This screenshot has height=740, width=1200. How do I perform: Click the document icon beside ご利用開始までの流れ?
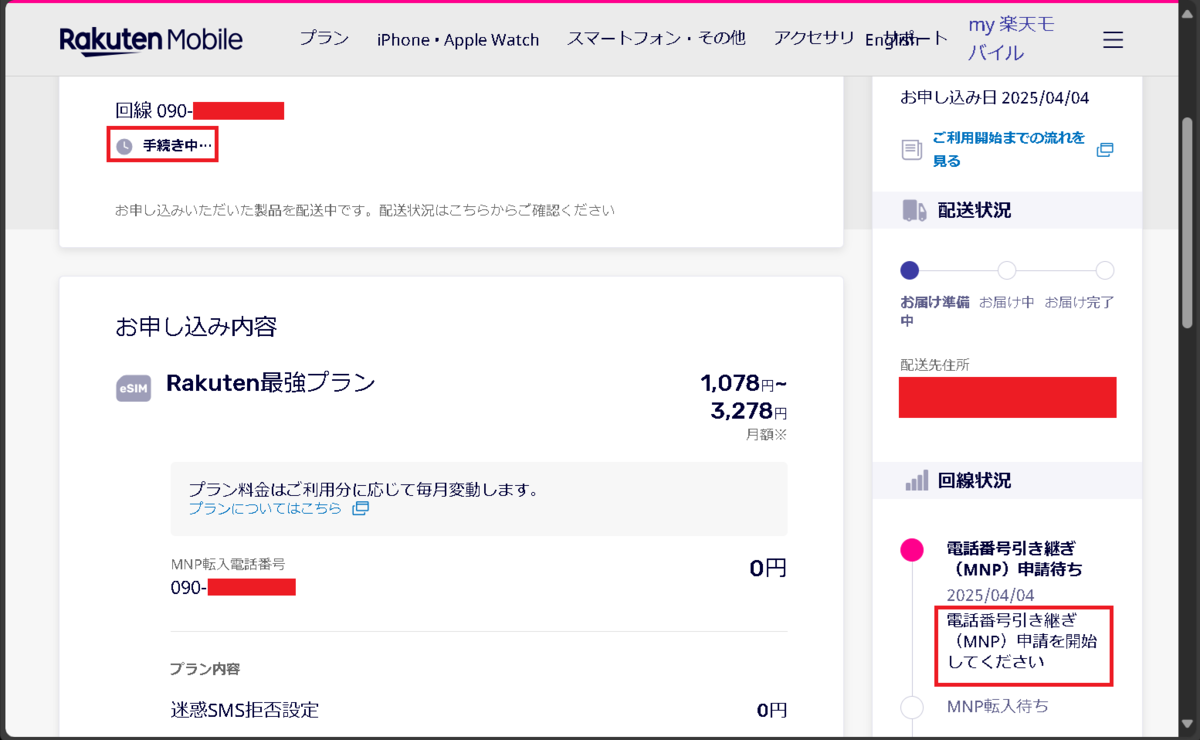[x=912, y=150]
